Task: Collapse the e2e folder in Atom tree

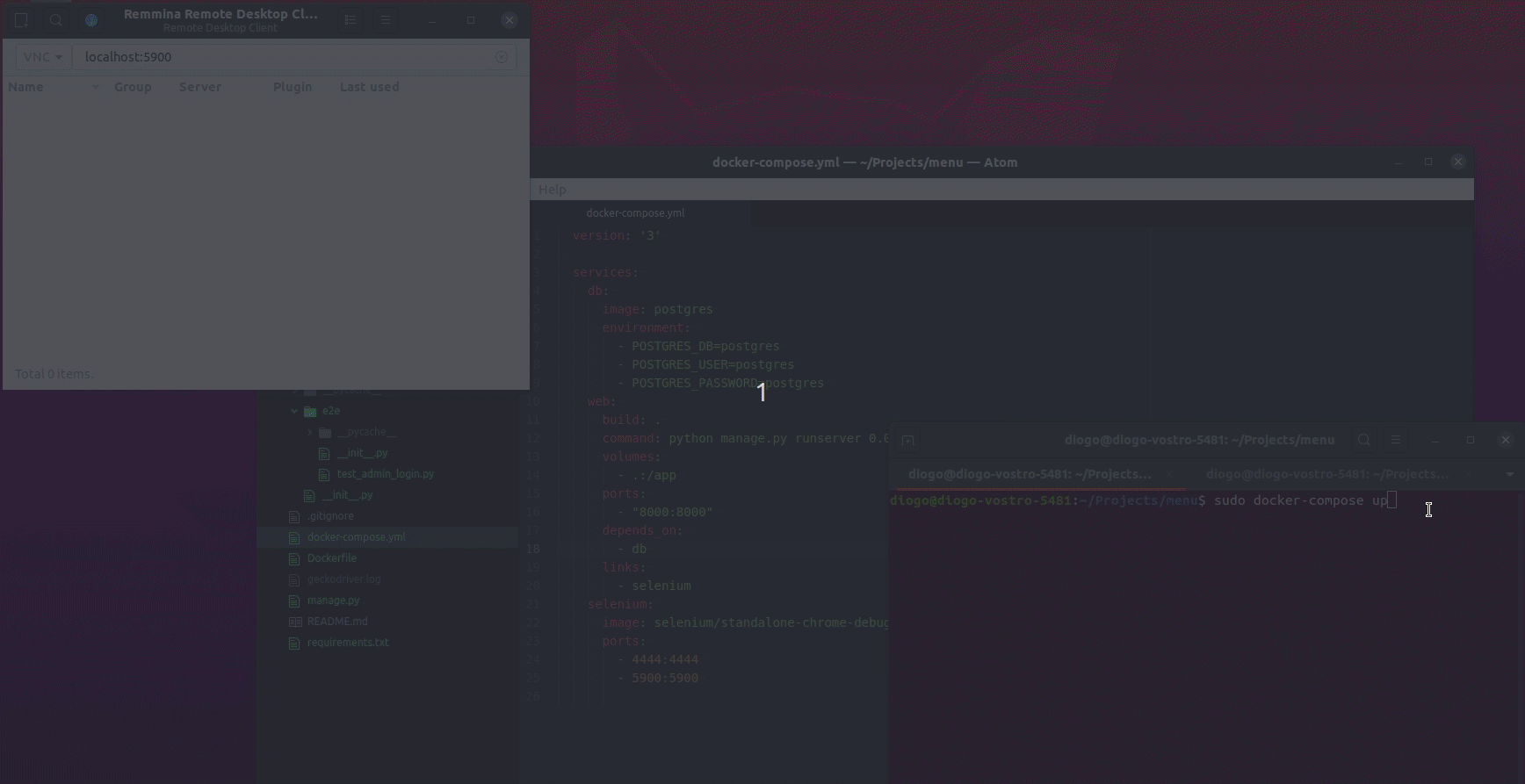Action: click(294, 411)
